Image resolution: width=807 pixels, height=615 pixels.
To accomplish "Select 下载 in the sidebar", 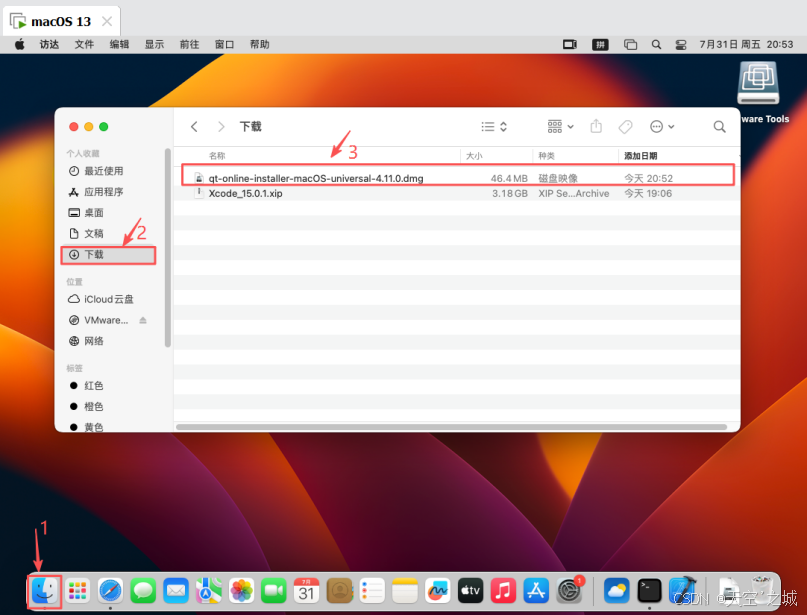I will pyautogui.click(x=108, y=255).
